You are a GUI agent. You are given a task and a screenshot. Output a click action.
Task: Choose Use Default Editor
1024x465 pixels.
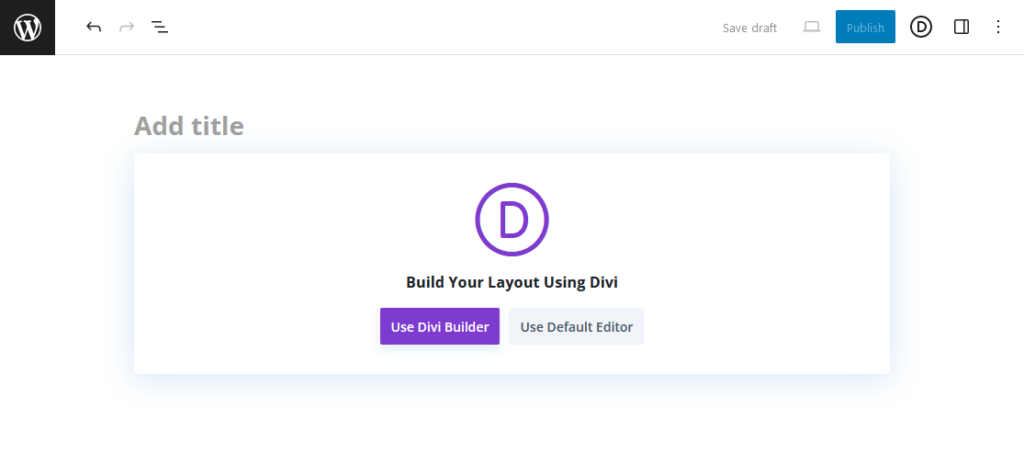pyautogui.click(x=576, y=327)
